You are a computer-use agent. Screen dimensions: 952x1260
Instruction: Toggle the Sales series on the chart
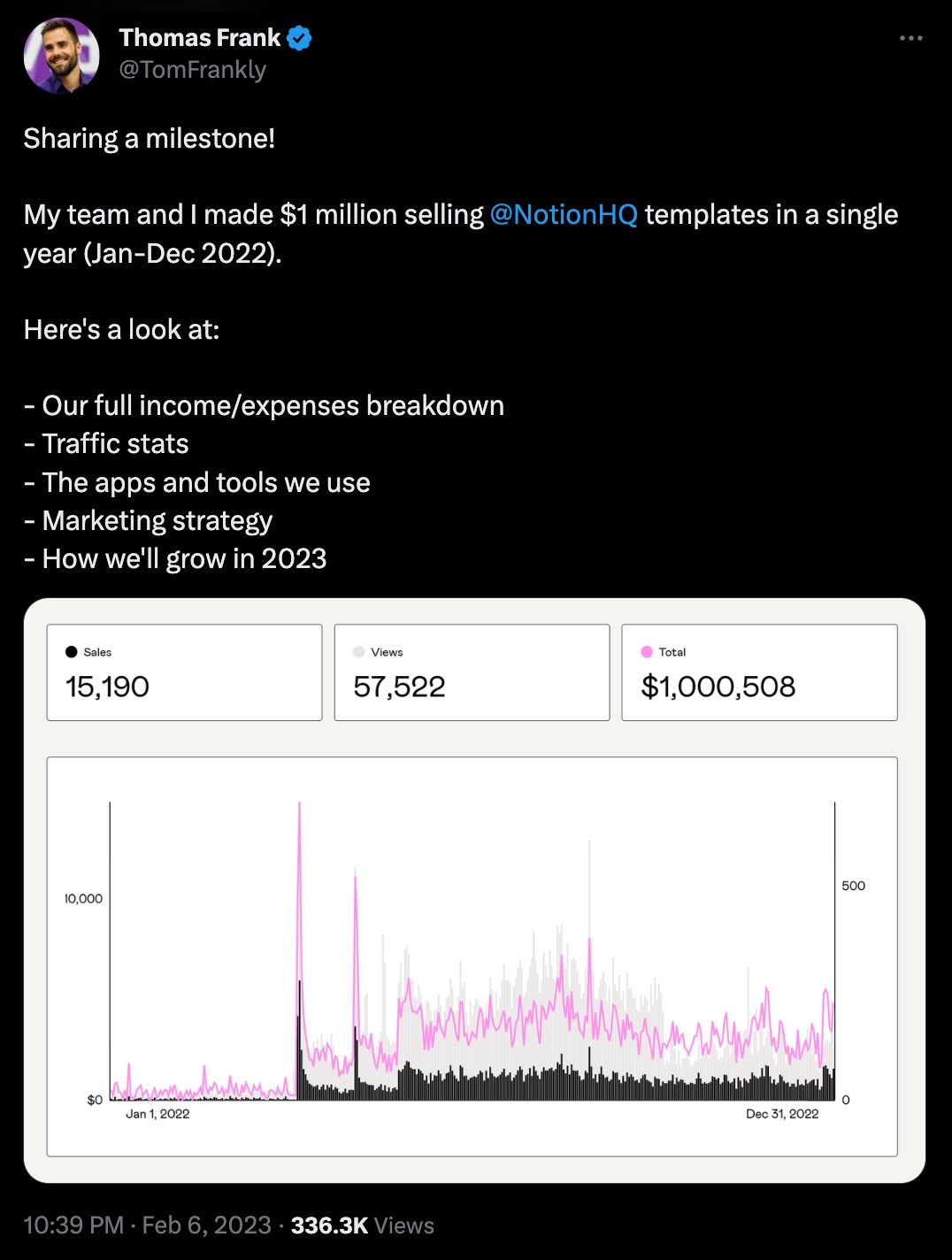71,651
